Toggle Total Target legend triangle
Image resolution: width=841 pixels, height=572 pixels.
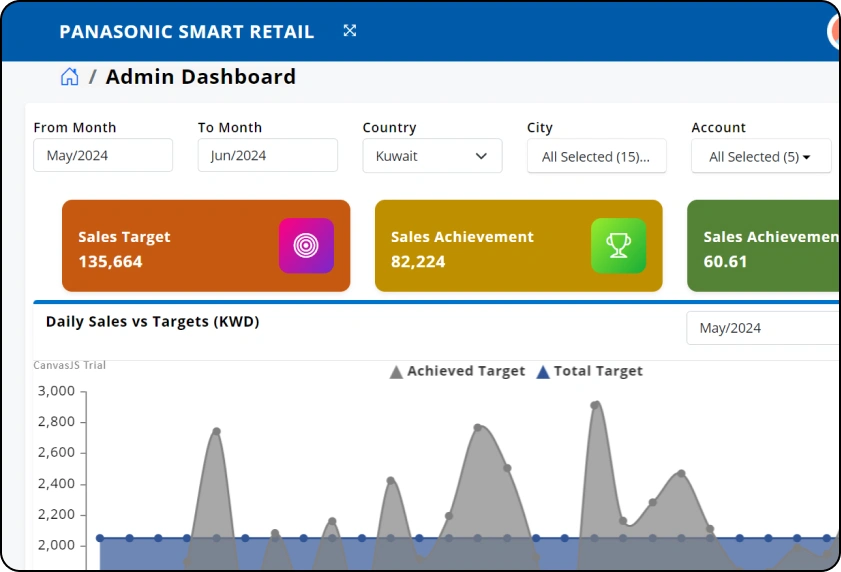tap(543, 372)
